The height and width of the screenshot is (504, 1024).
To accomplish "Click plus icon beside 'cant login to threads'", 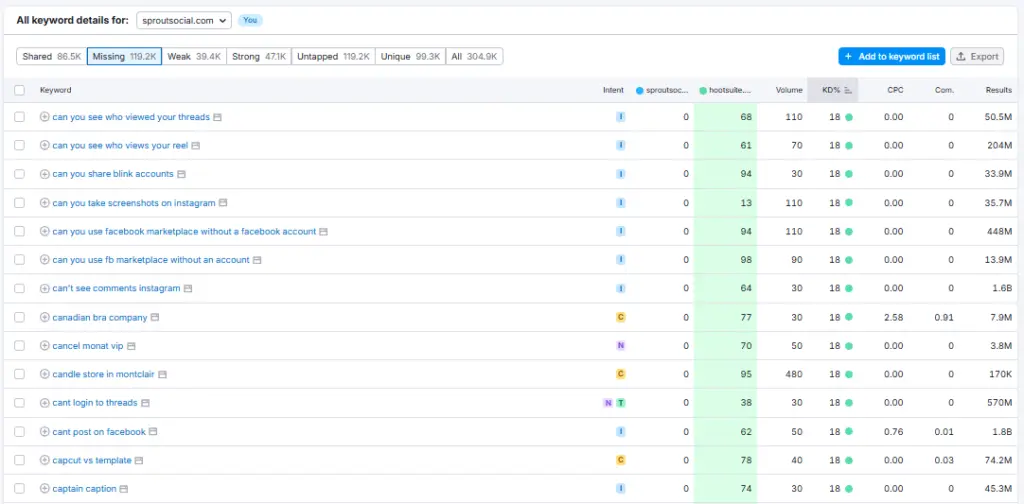I will [x=45, y=403].
